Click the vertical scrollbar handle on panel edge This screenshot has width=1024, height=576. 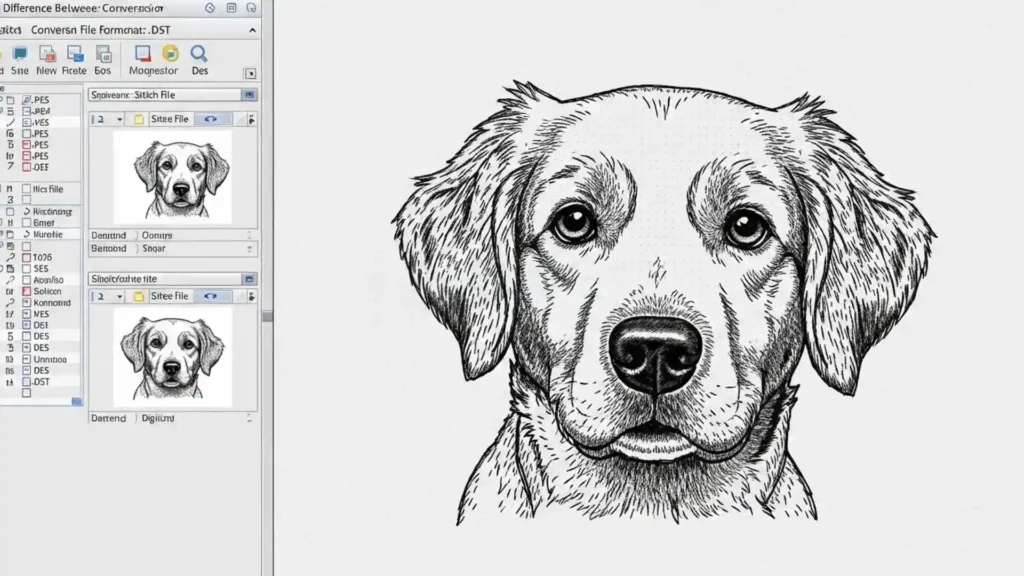pyautogui.click(x=268, y=316)
